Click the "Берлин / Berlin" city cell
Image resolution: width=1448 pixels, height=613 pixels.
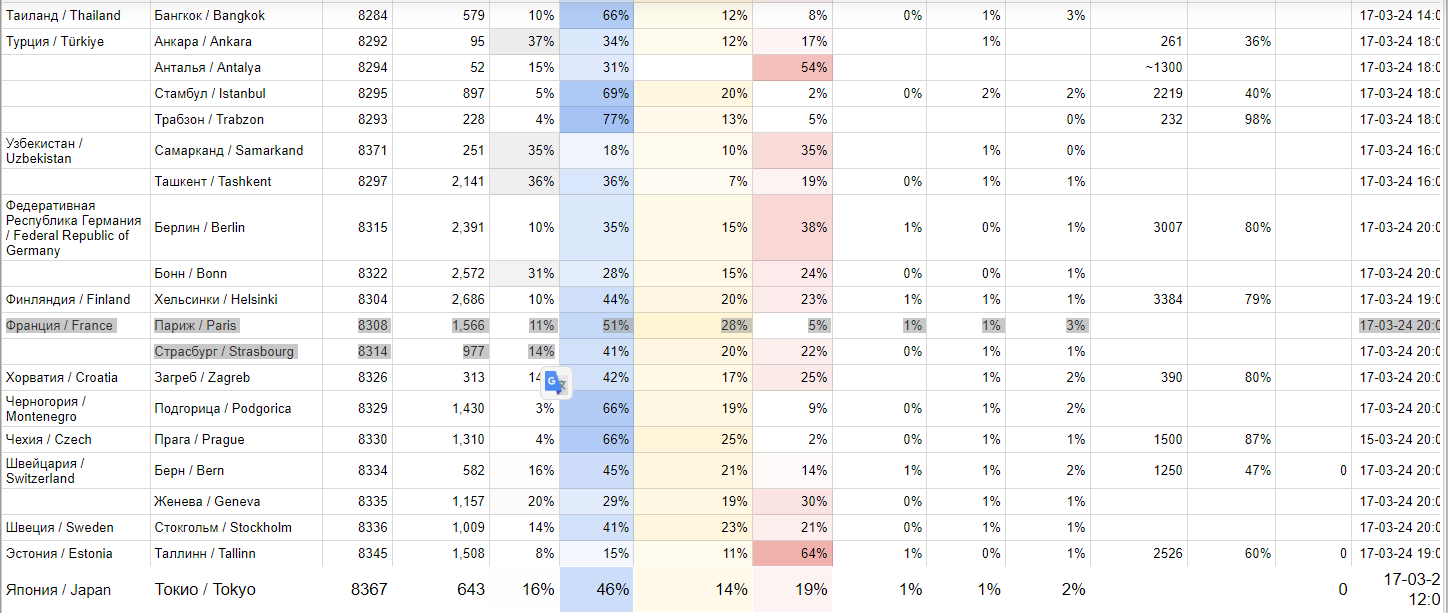point(200,228)
